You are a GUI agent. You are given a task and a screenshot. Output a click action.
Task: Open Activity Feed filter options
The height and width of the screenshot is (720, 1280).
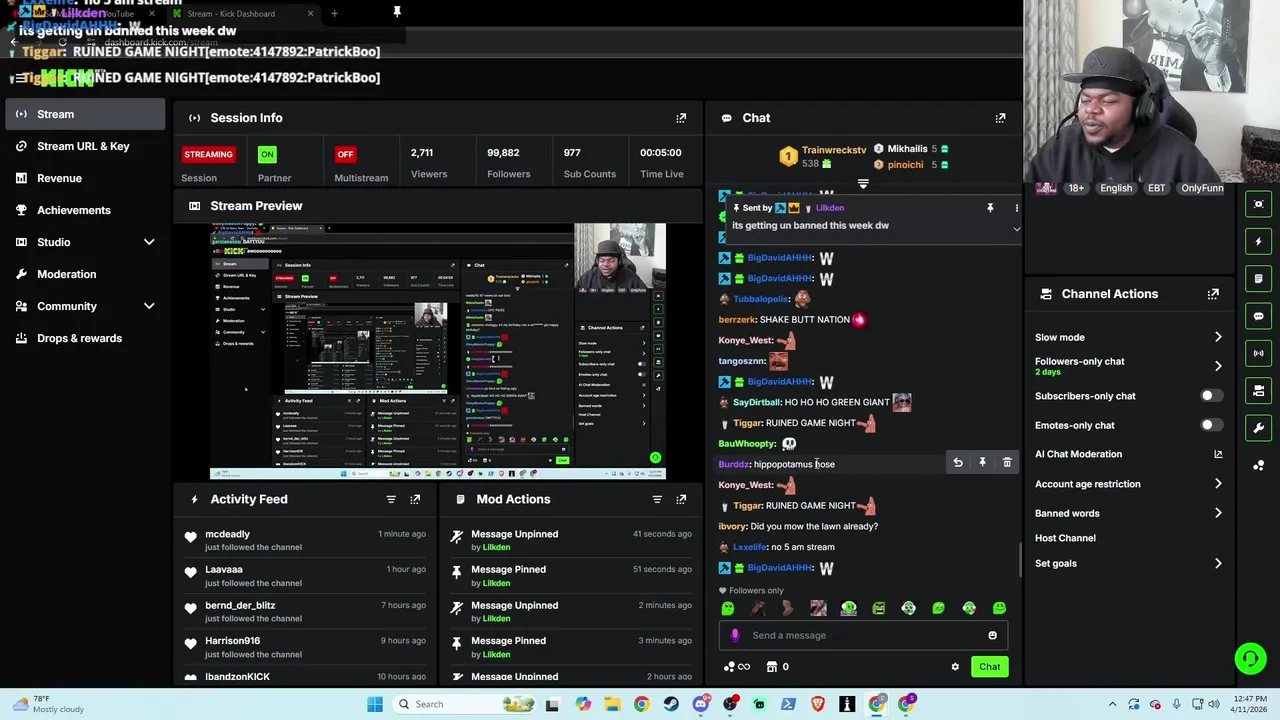391,499
